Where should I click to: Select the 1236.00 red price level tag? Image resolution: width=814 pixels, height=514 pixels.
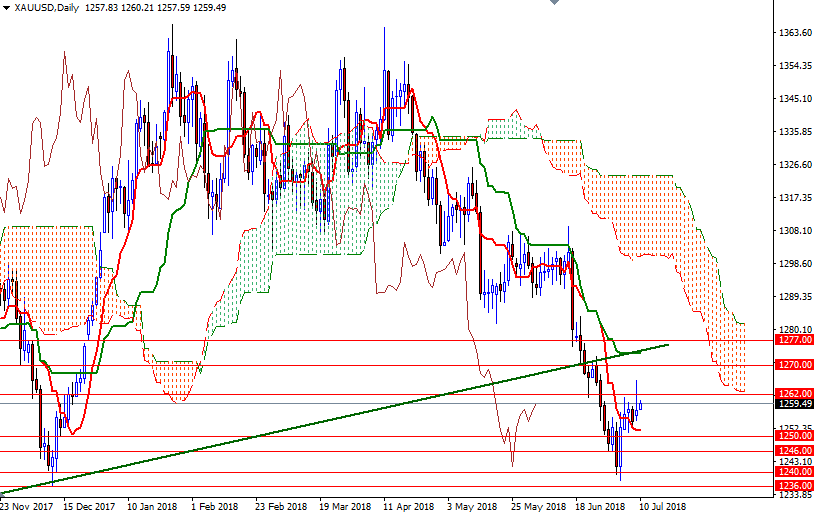pyautogui.click(x=793, y=486)
